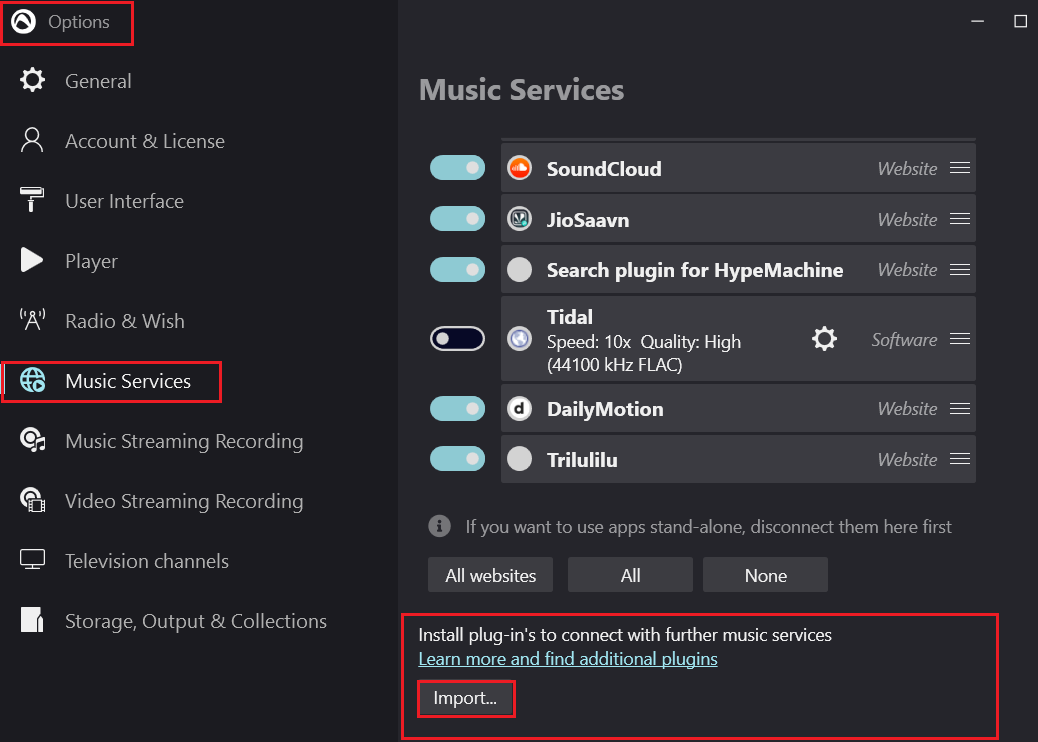The image size is (1038, 742).
Task: Click the DailyMotion logo icon
Action: tap(520, 408)
